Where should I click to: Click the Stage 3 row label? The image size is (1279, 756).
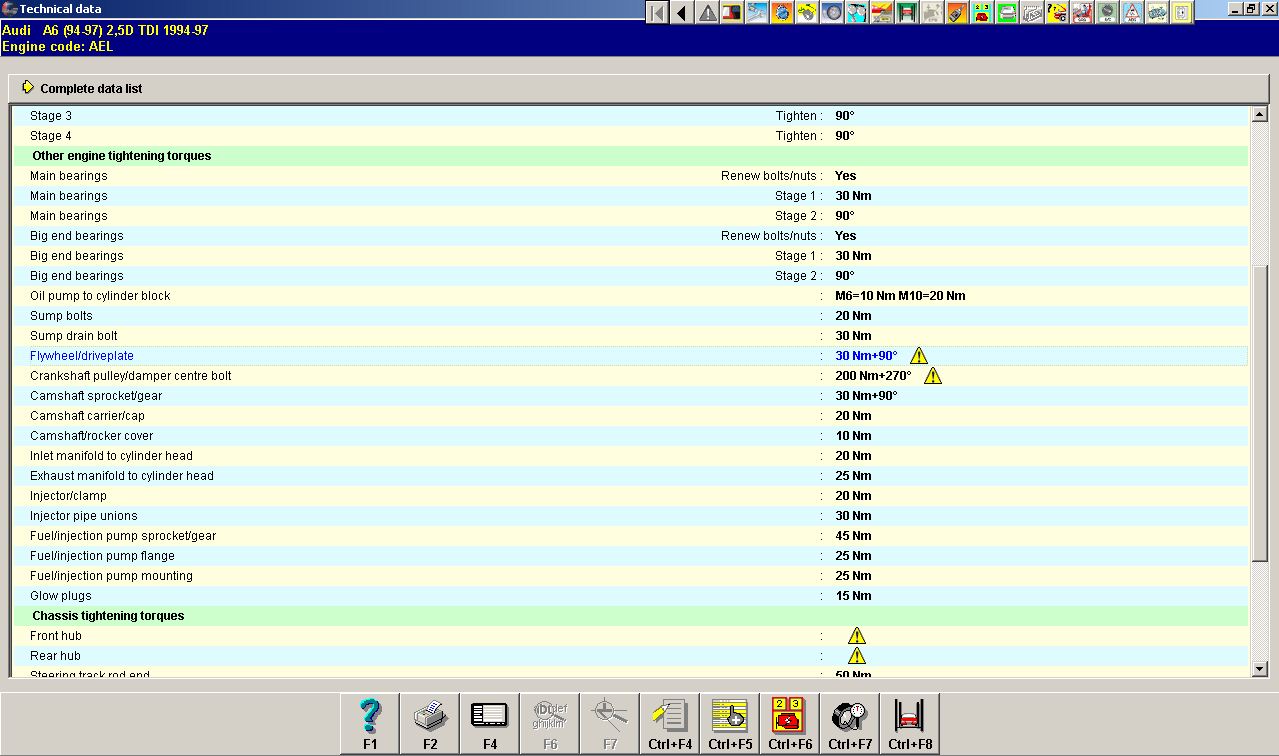point(51,116)
